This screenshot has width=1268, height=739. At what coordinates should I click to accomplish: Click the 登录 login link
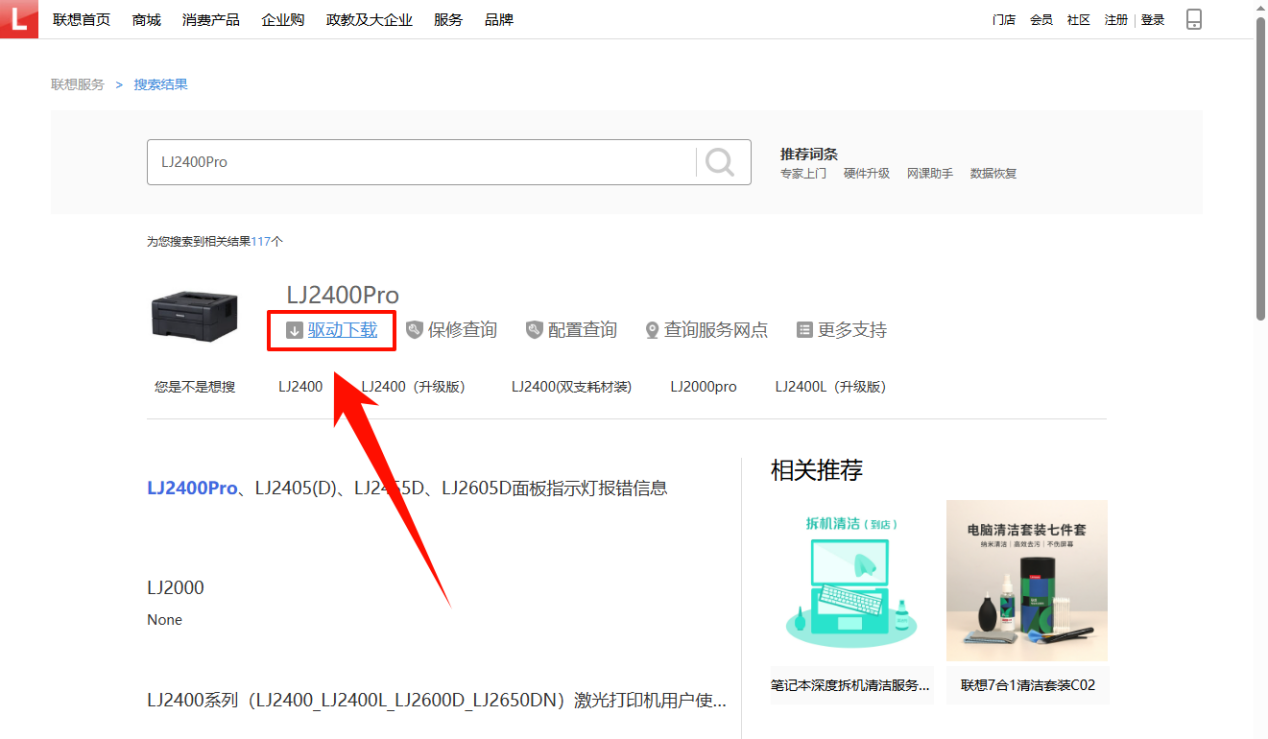(1152, 18)
